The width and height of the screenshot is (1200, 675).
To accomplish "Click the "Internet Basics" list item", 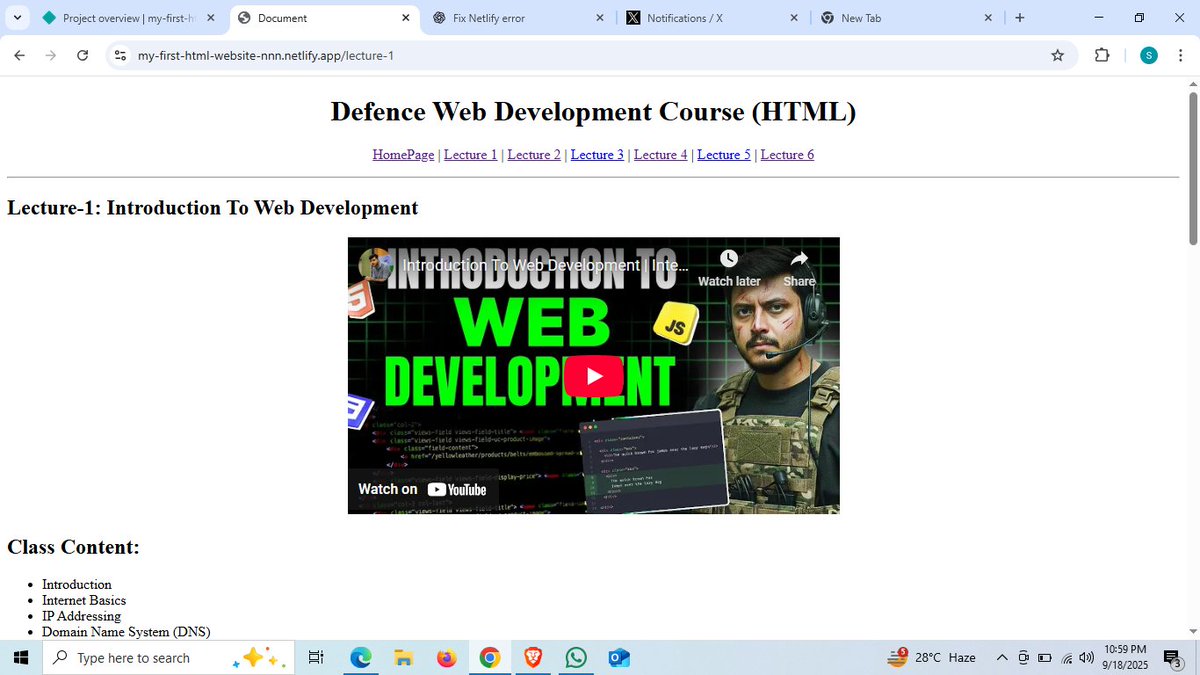I will (x=84, y=600).
